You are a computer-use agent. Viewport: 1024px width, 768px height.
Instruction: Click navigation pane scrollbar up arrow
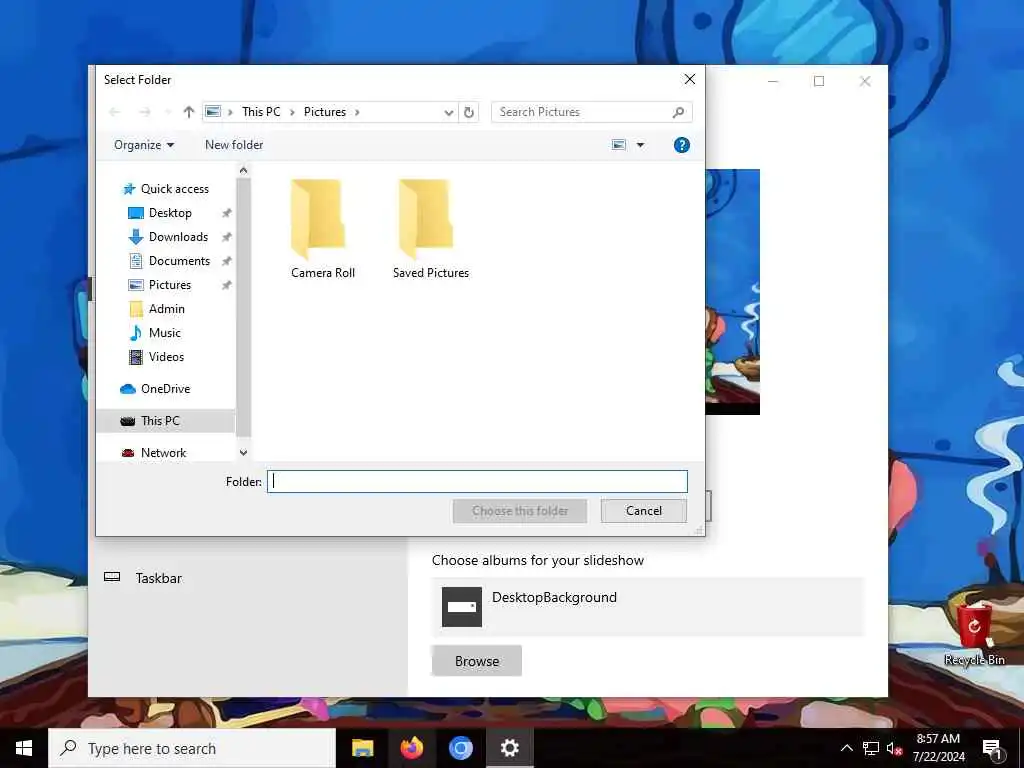(243, 170)
